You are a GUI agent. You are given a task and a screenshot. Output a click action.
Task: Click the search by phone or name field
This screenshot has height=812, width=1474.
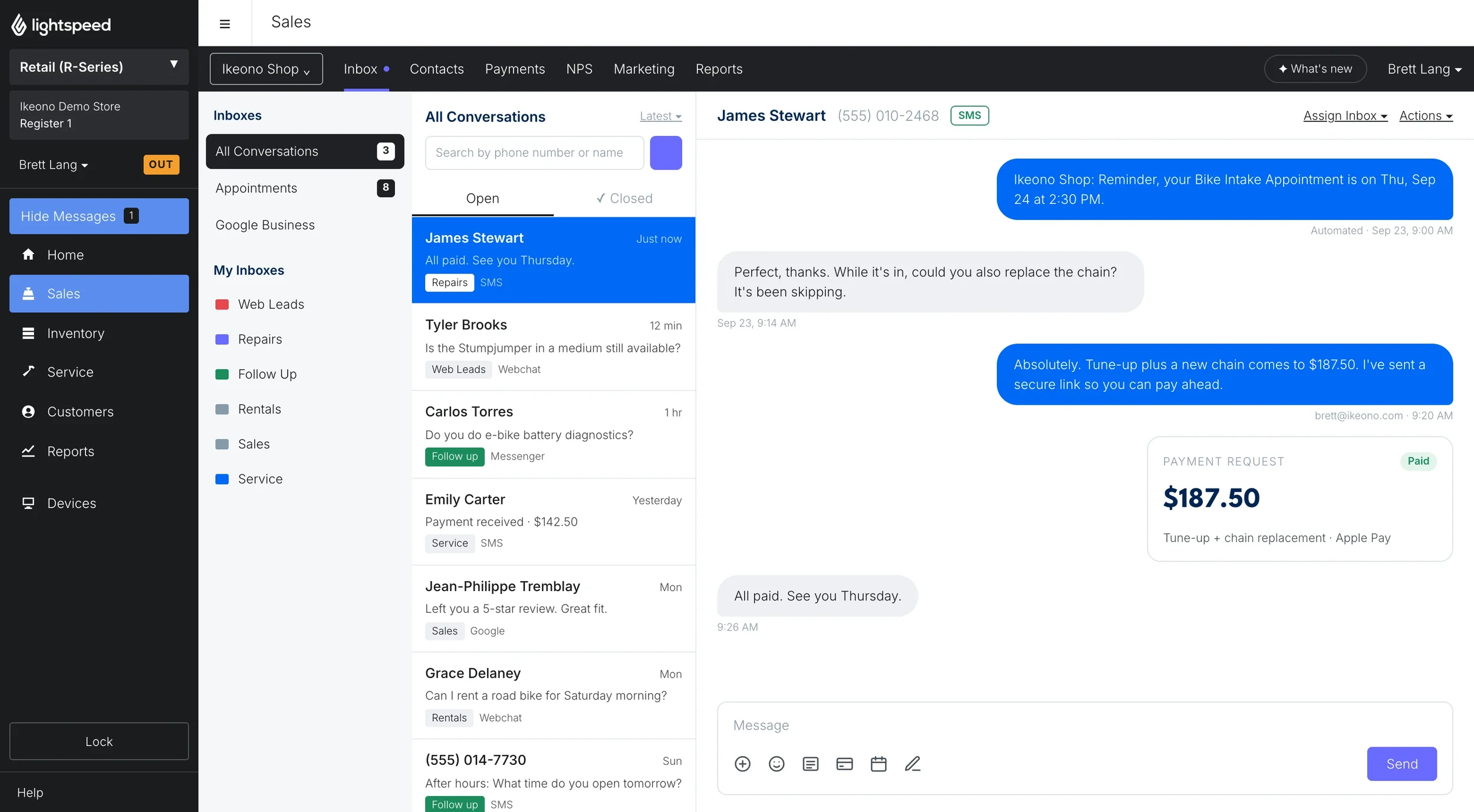click(x=534, y=153)
